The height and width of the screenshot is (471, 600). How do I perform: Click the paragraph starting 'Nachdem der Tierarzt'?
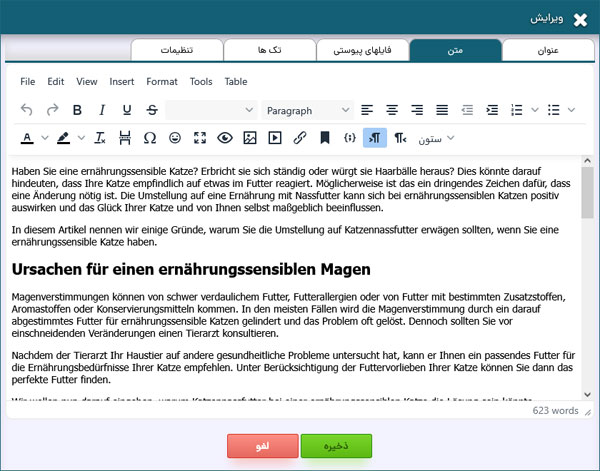pyautogui.click(x=293, y=367)
